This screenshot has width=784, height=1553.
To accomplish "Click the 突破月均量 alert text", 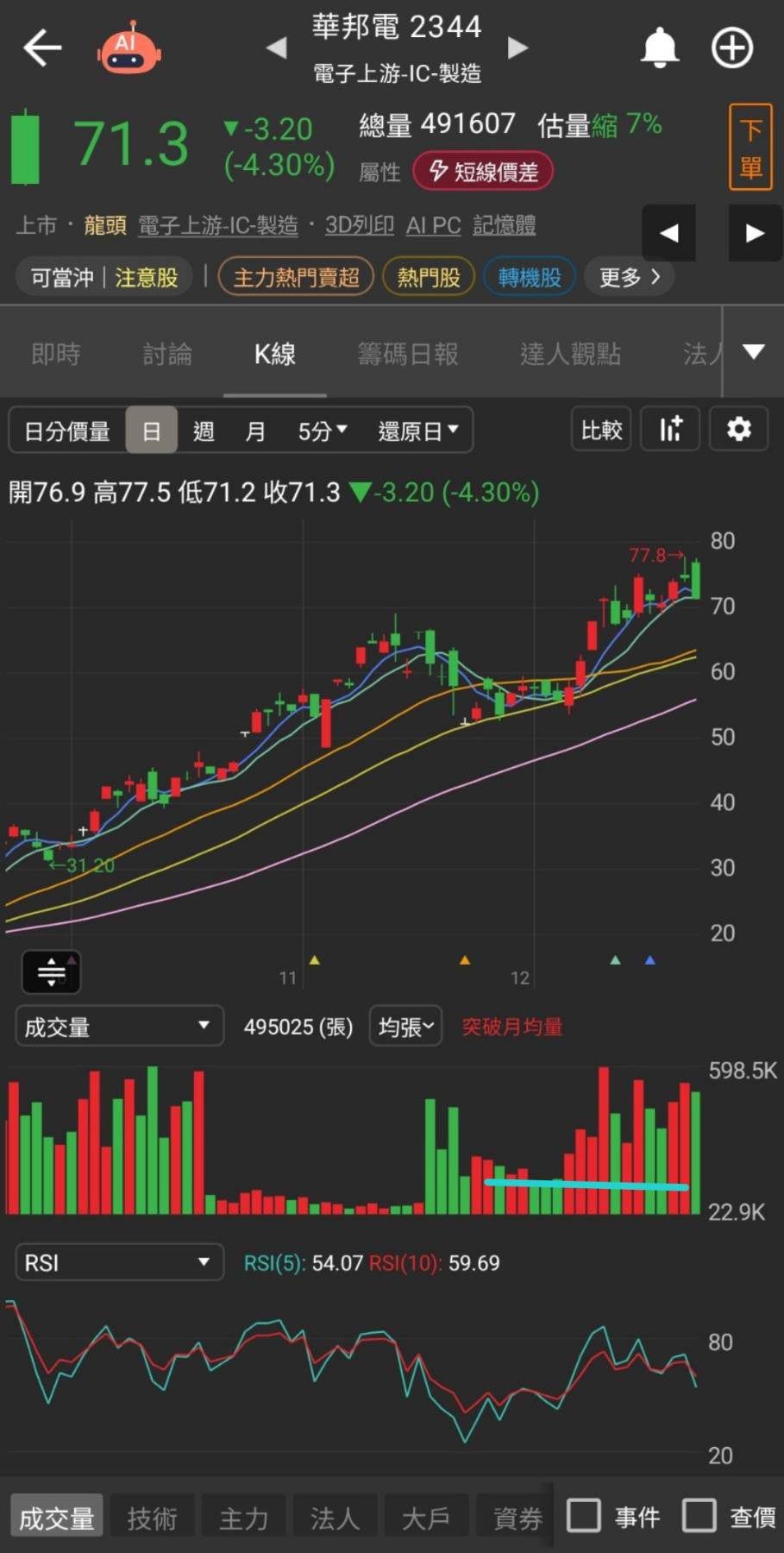I will pyautogui.click(x=512, y=1027).
